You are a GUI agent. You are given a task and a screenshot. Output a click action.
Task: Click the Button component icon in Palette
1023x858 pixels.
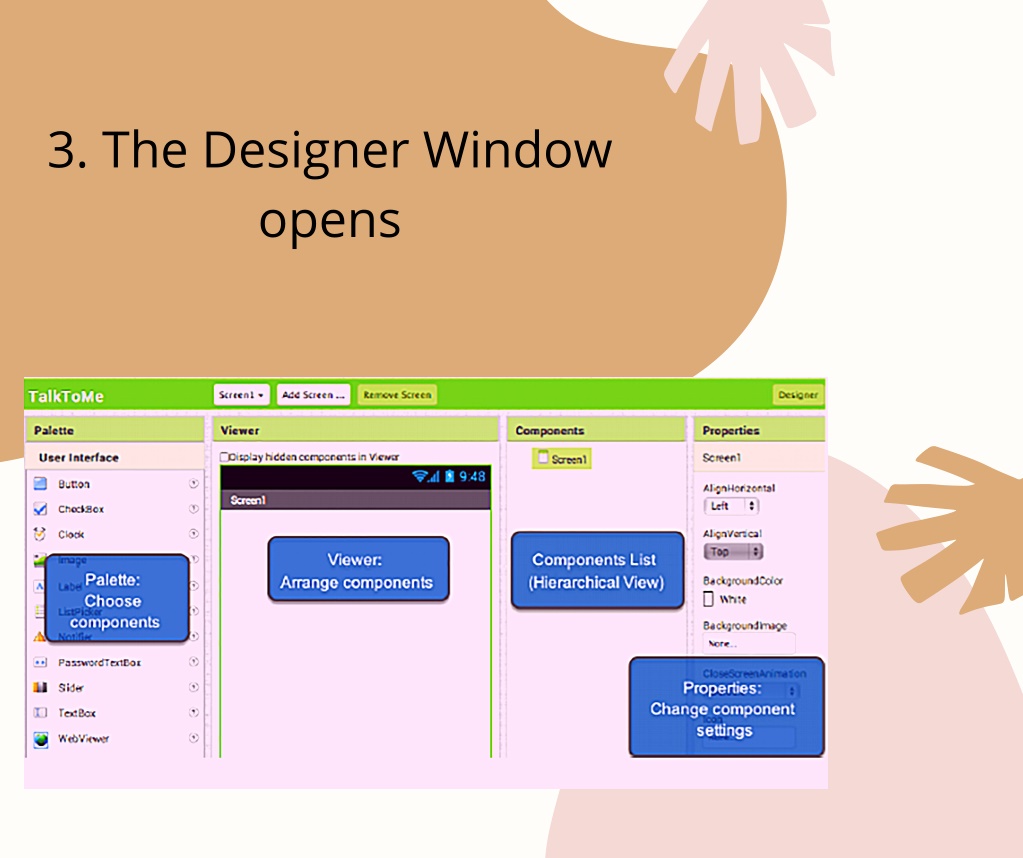pos(40,483)
